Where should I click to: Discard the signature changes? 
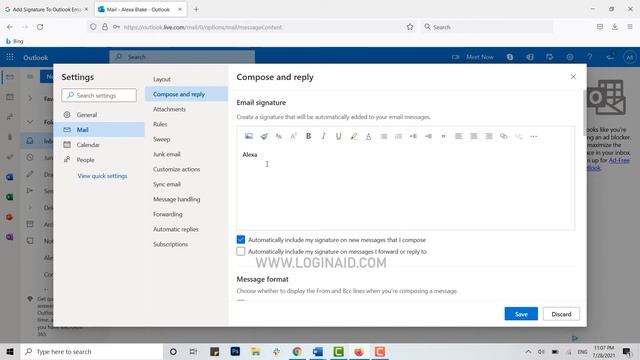click(x=561, y=314)
